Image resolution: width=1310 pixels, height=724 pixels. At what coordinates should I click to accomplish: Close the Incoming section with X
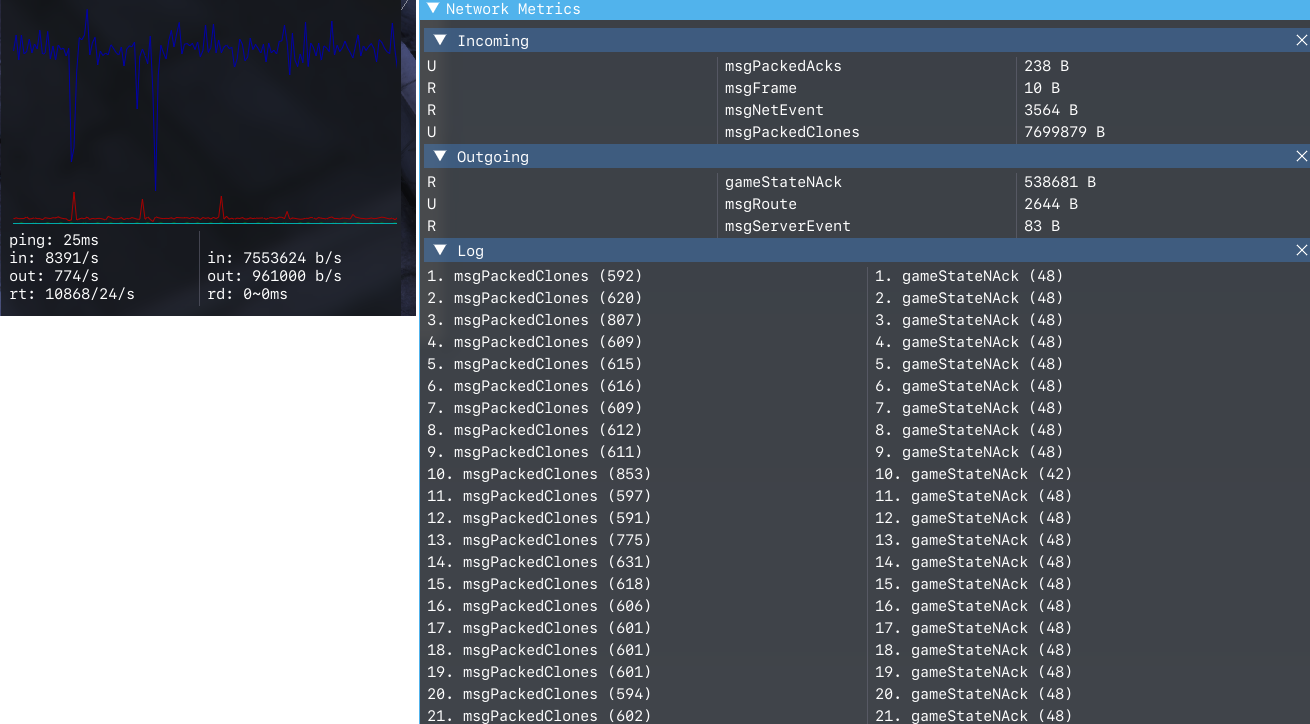point(1301,41)
